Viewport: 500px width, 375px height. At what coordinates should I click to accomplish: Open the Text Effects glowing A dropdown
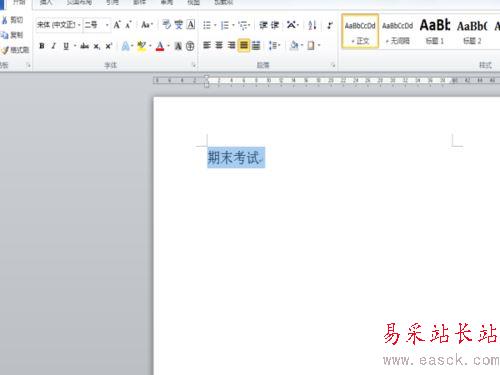(x=128, y=46)
